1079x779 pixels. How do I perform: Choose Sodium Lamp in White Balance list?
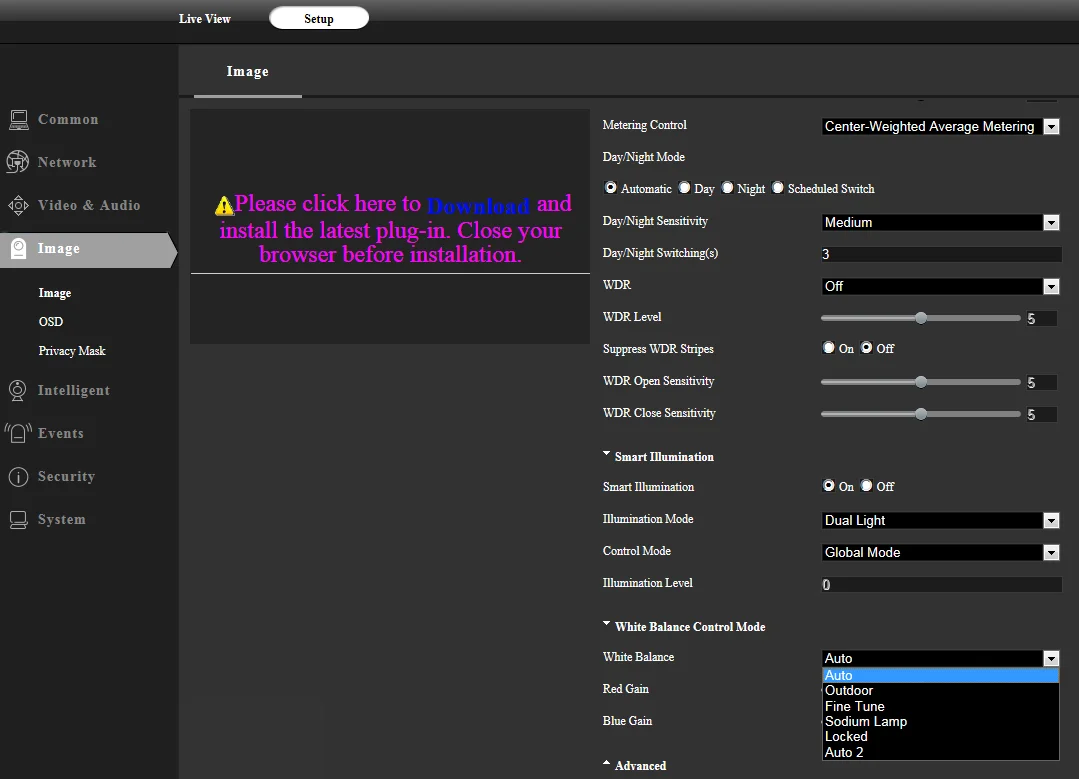[866, 721]
